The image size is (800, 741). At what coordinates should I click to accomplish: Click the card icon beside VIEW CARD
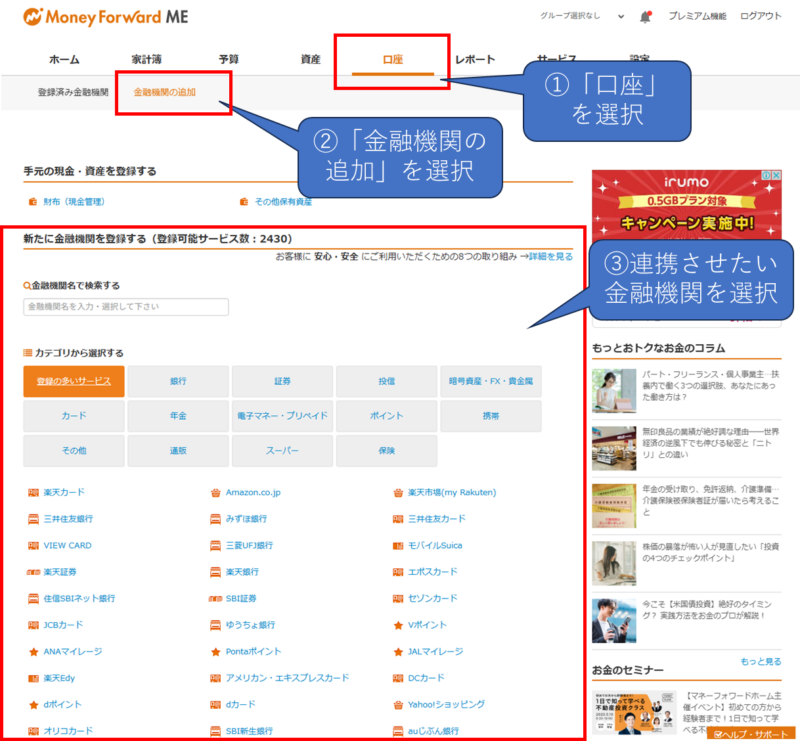click(33, 546)
